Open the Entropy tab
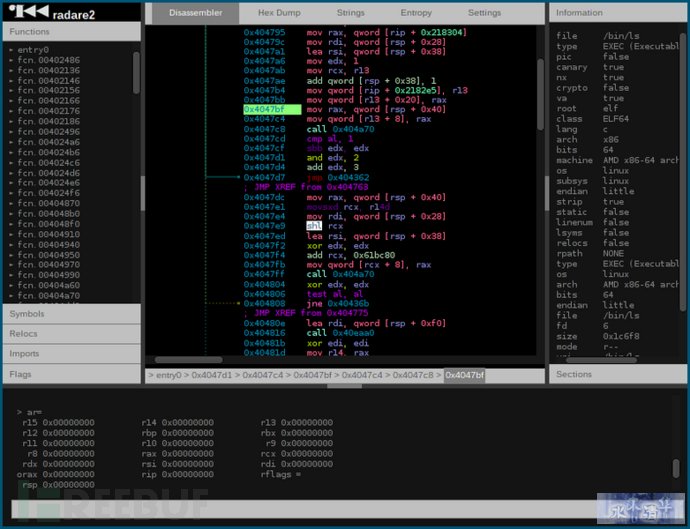This screenshot has height=529, width=690. coord(416,13)
